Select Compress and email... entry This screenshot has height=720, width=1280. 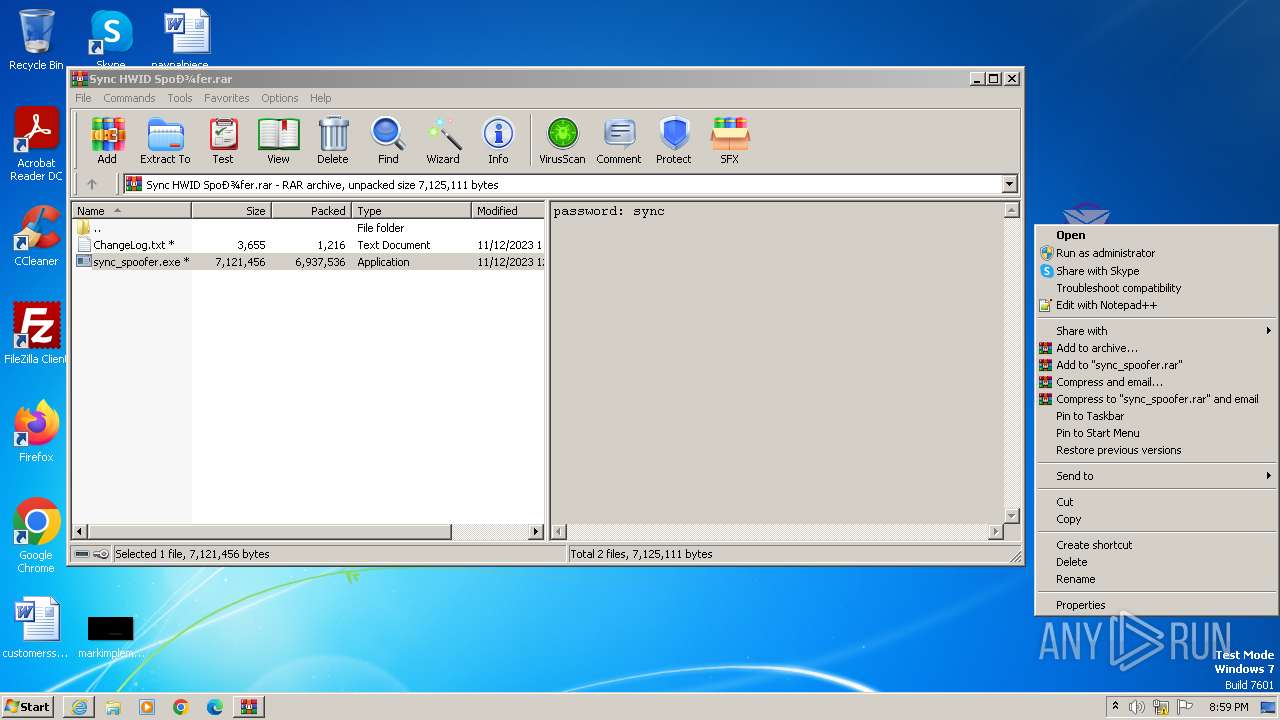point(1156,382)
